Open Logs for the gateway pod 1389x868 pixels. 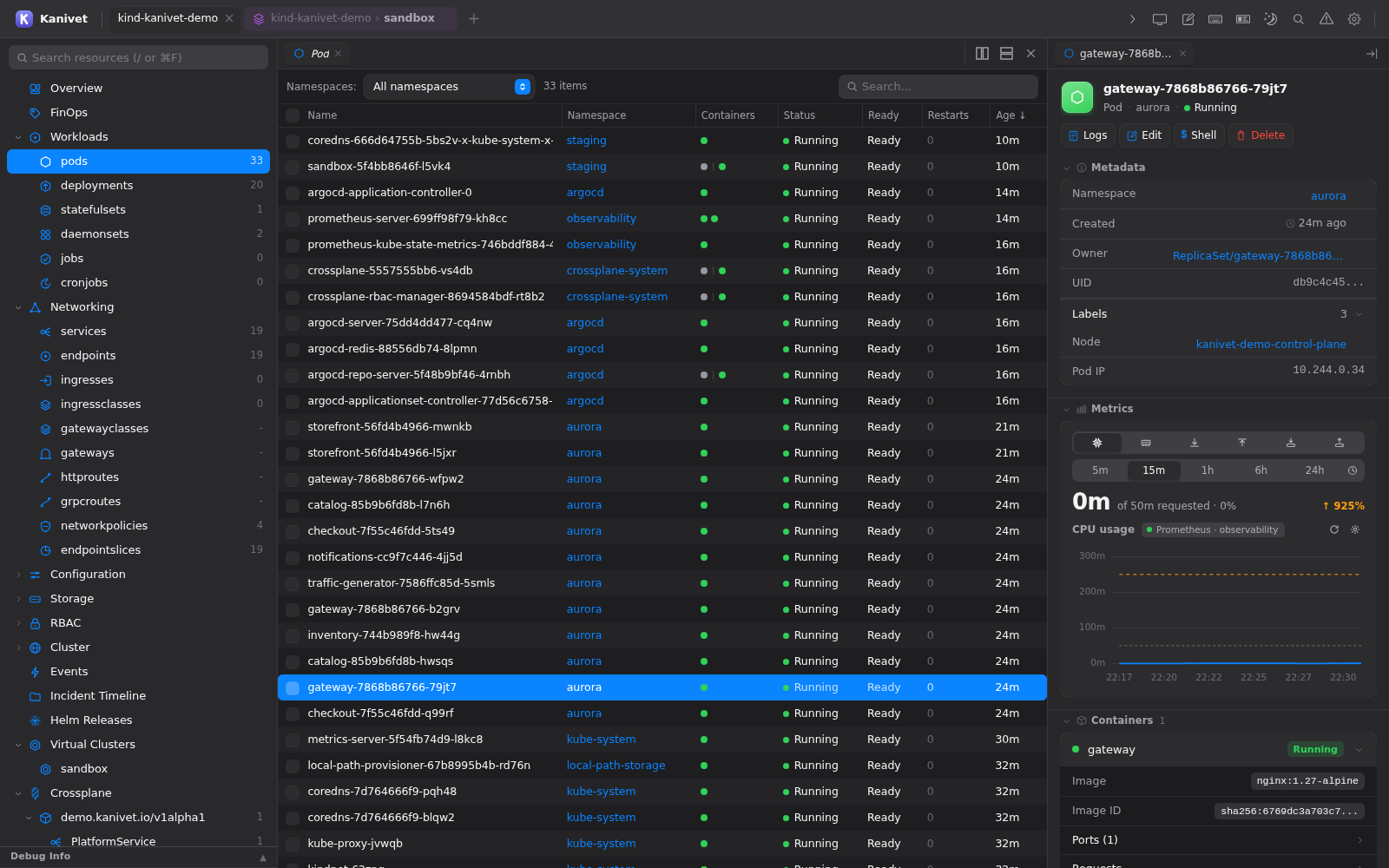tap(1088, 135)
